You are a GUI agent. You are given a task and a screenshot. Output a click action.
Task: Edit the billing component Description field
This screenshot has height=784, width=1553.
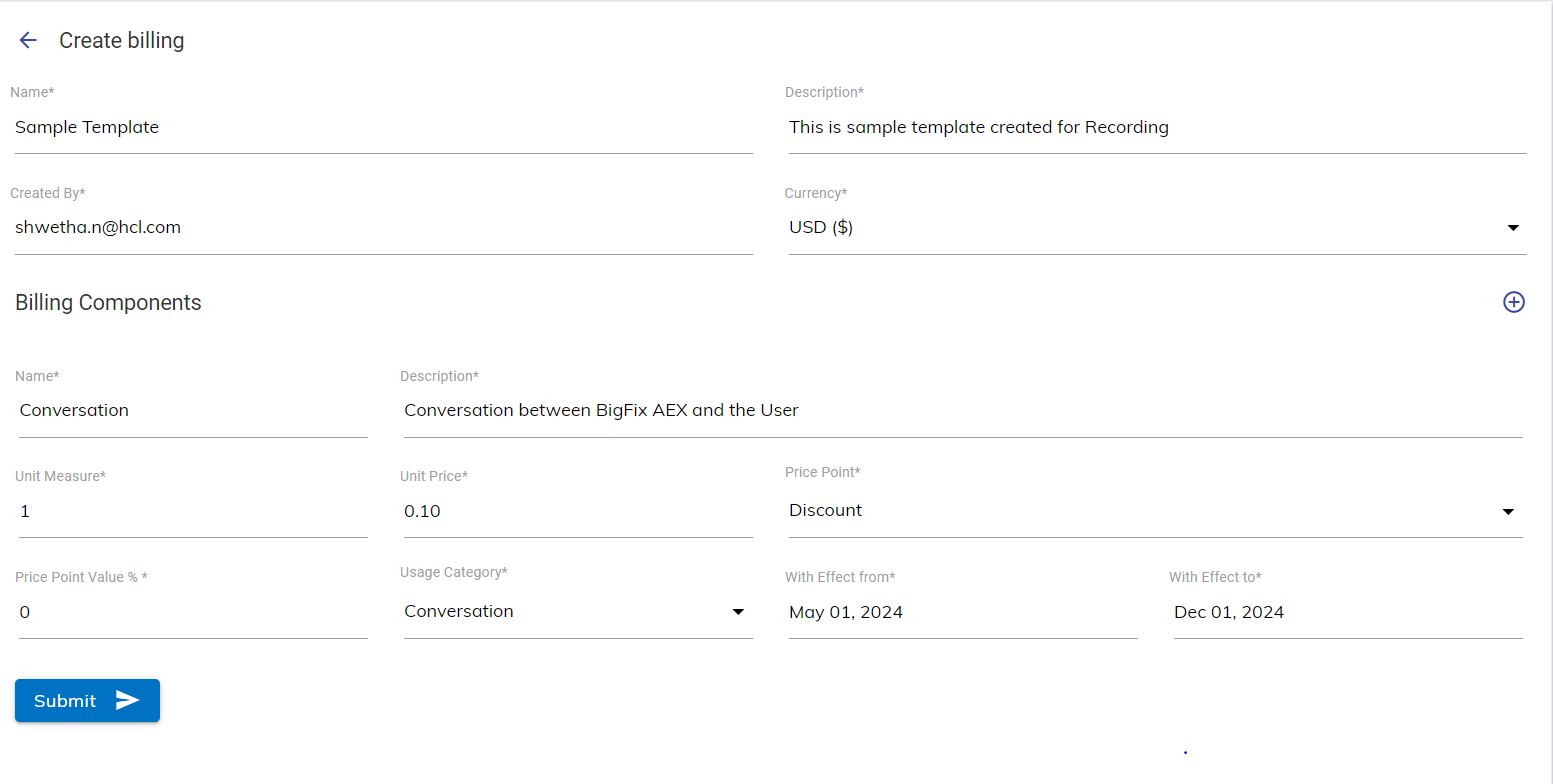[x=962, y=411]
